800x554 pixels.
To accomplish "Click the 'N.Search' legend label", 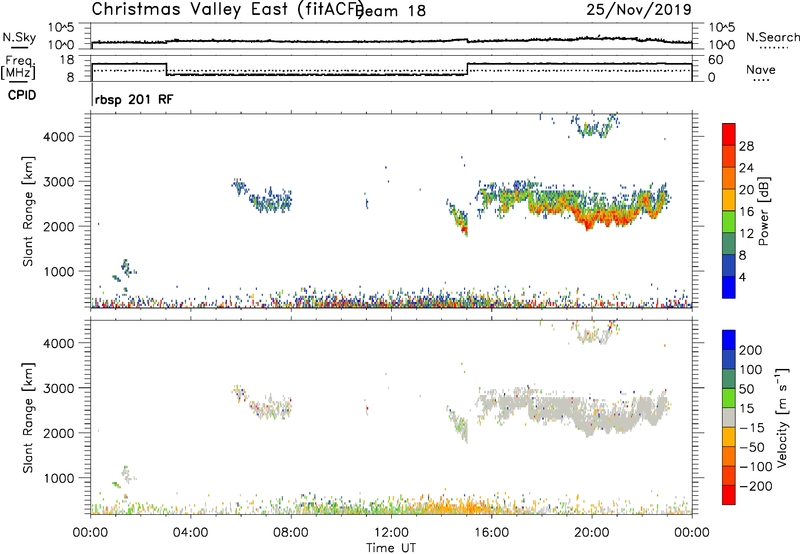I will [x=772, y=37].
